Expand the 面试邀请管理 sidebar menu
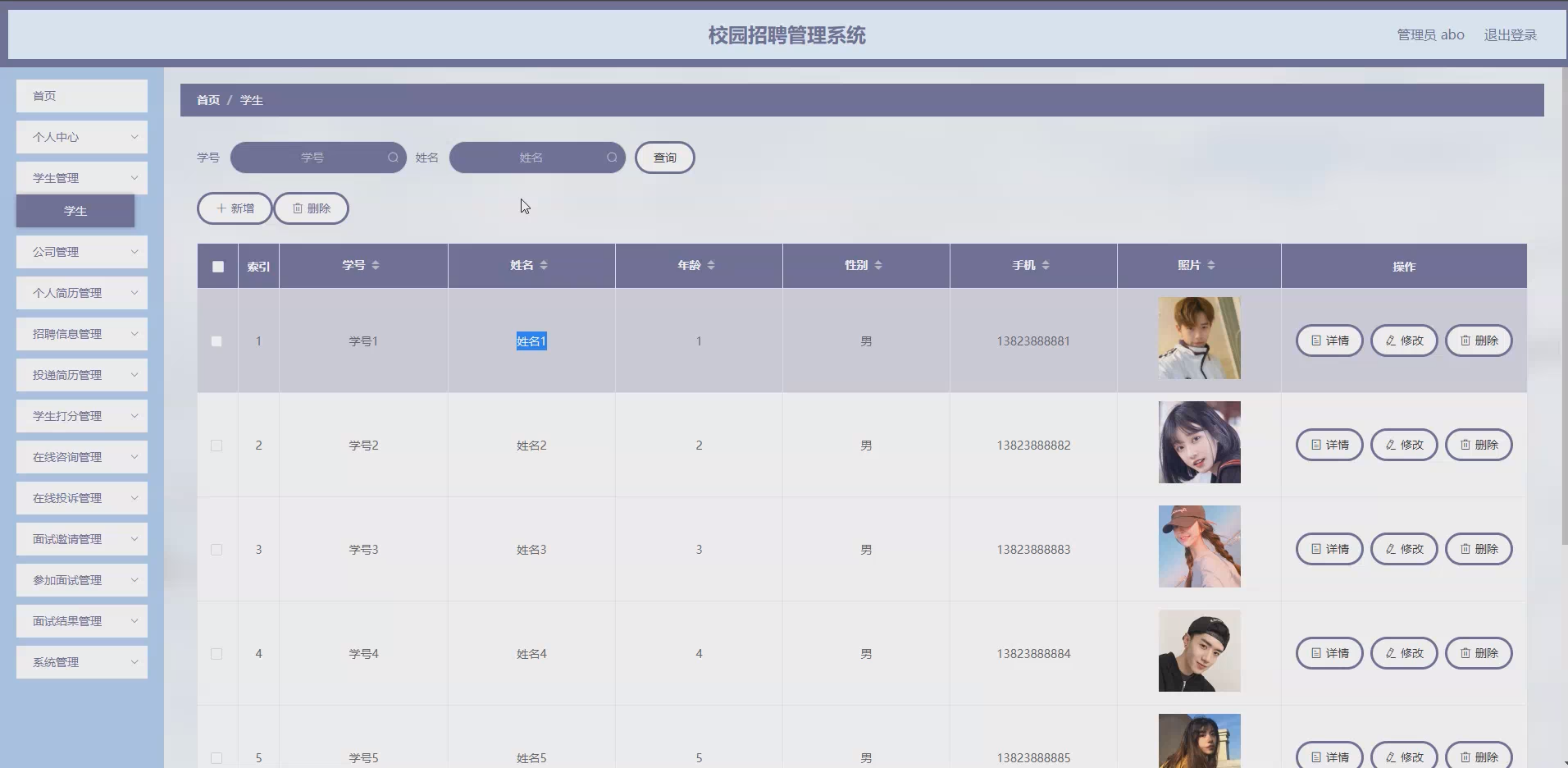 coord(82,539)
